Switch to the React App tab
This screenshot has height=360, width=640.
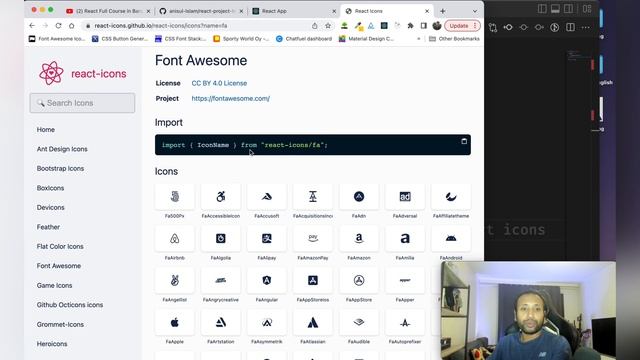(x=294, y=11)
